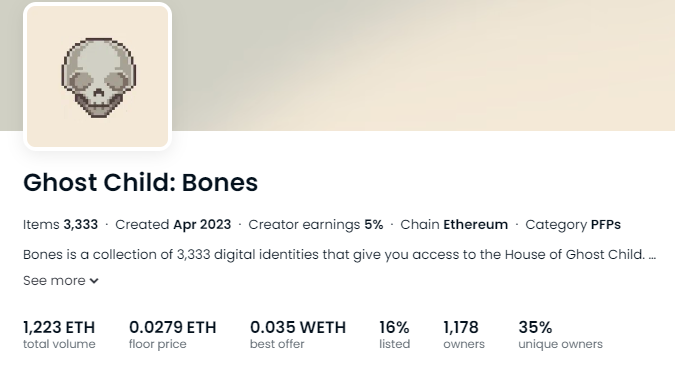Click the 16% listed stat

394,334
